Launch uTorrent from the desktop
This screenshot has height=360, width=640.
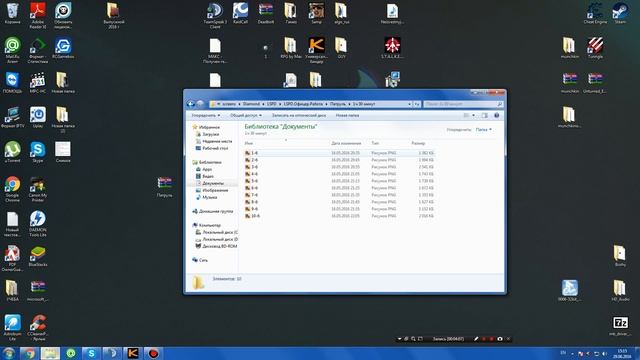pyautogui.click(x=12, y=152)
